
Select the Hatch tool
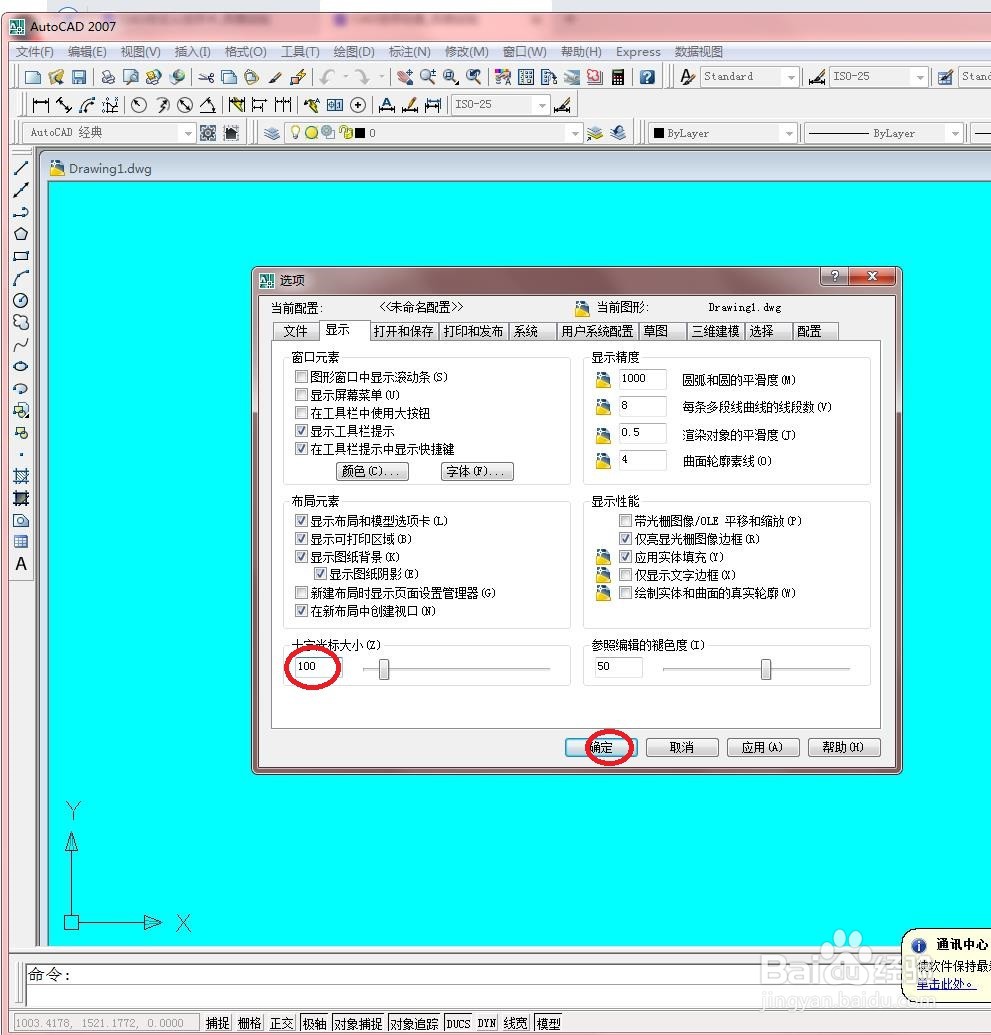click(21, 476)
